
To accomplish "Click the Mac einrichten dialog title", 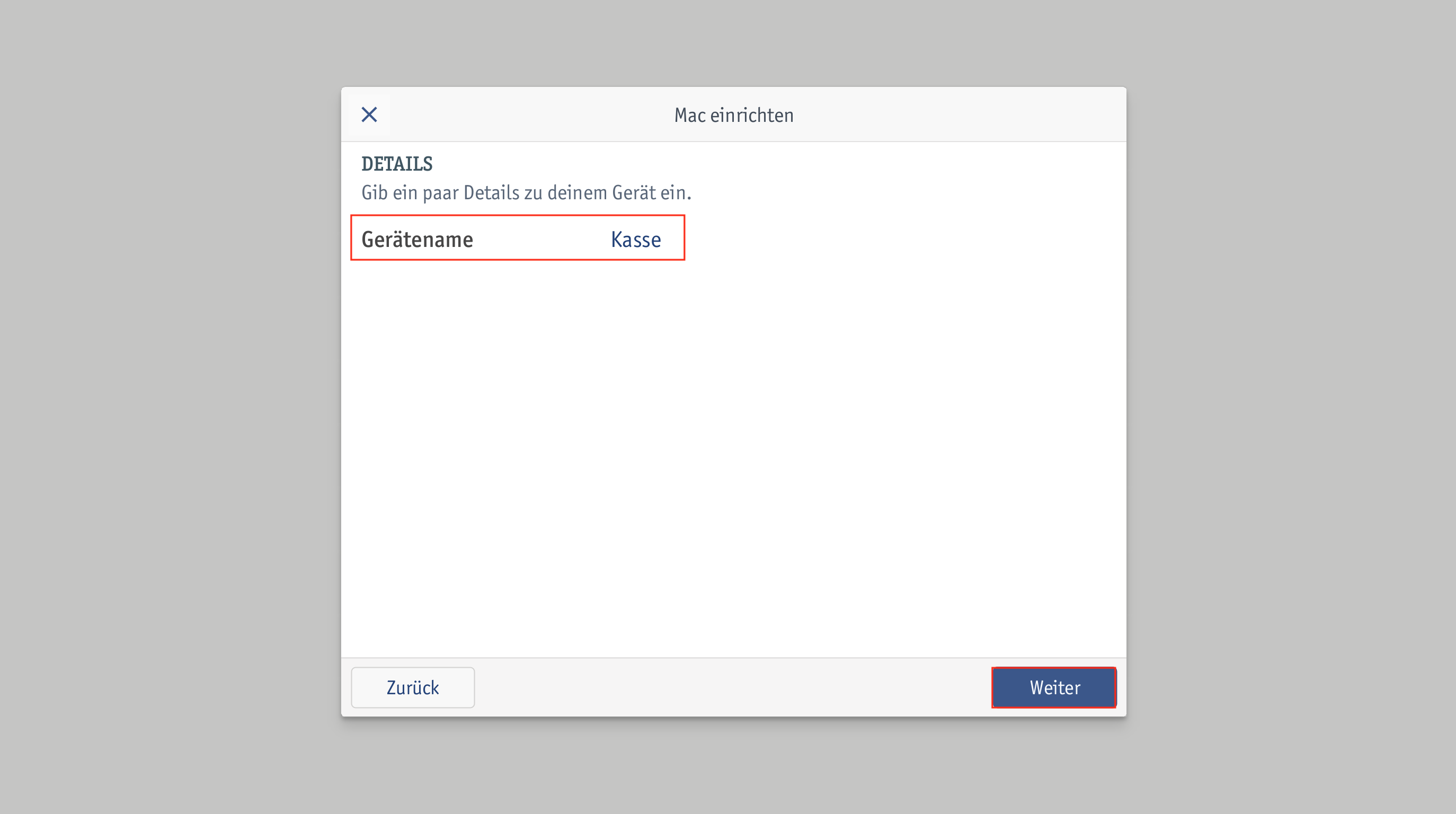I will [734, 115].
